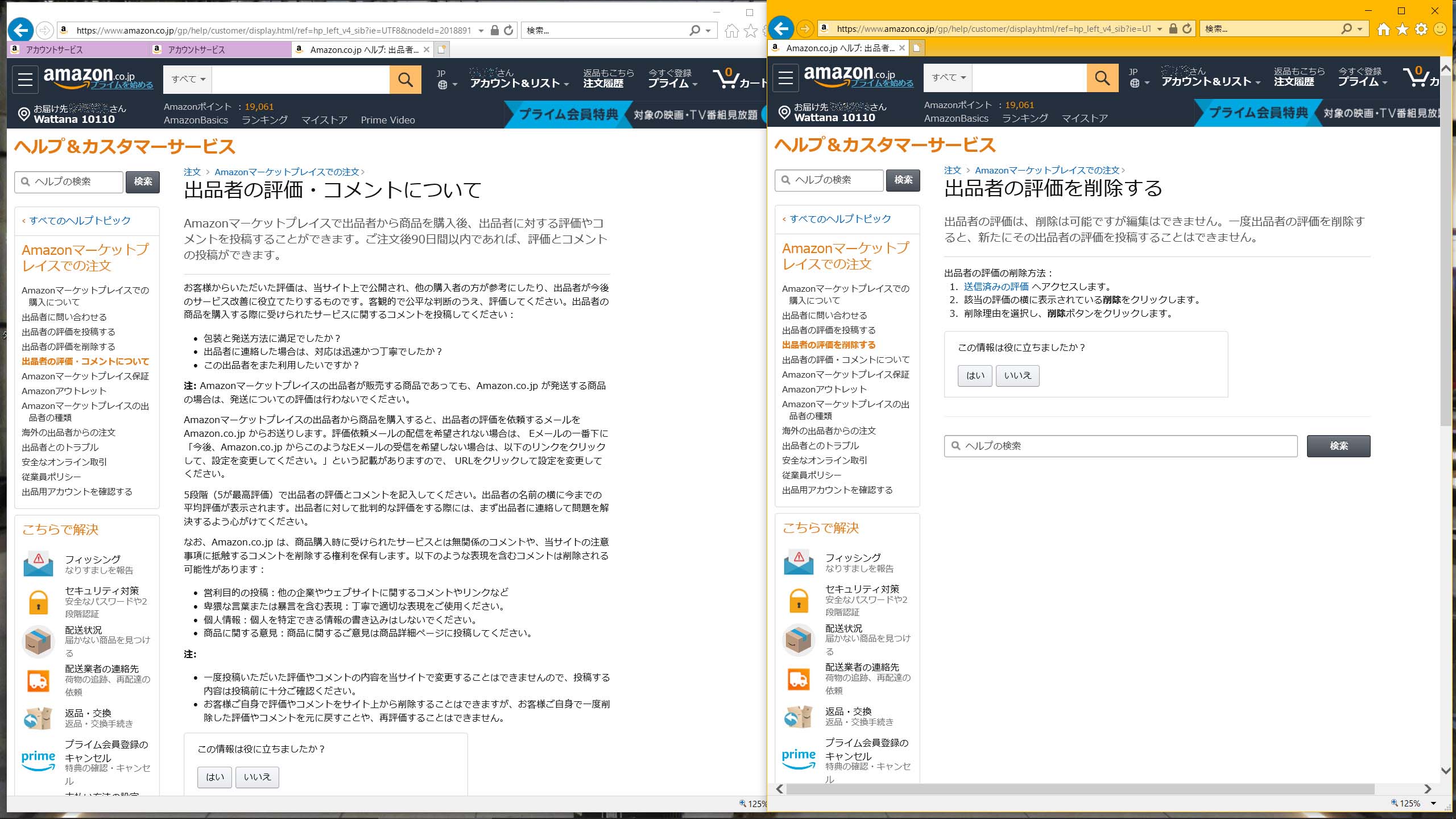Open the hamburger menu on right Amazon page
The width and height of the screenshot is (1456, 819).
786,77
